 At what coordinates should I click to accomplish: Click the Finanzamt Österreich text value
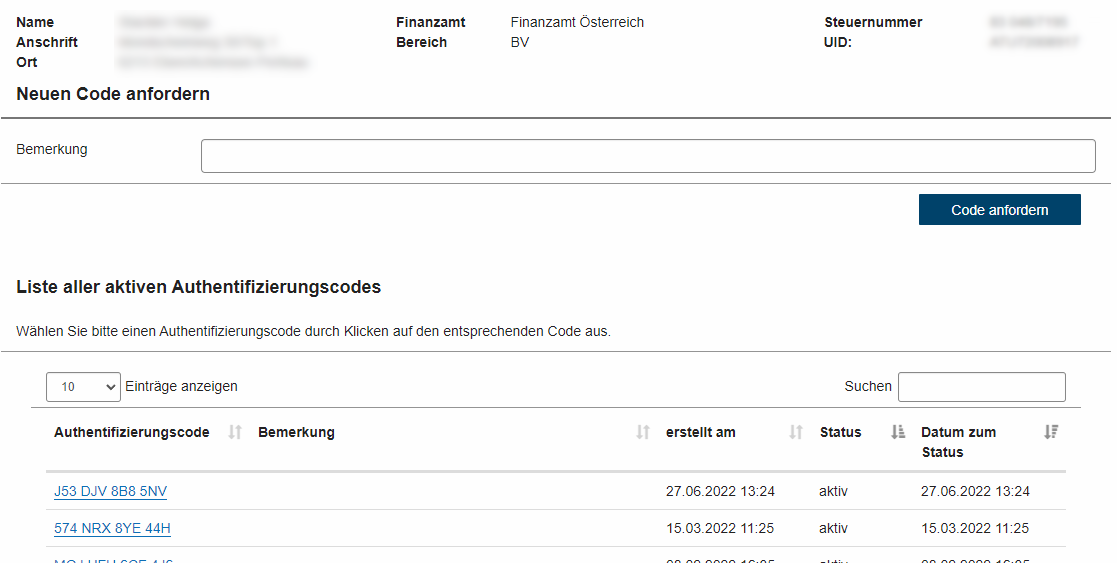pyautogui.click(x=577, y=22)
